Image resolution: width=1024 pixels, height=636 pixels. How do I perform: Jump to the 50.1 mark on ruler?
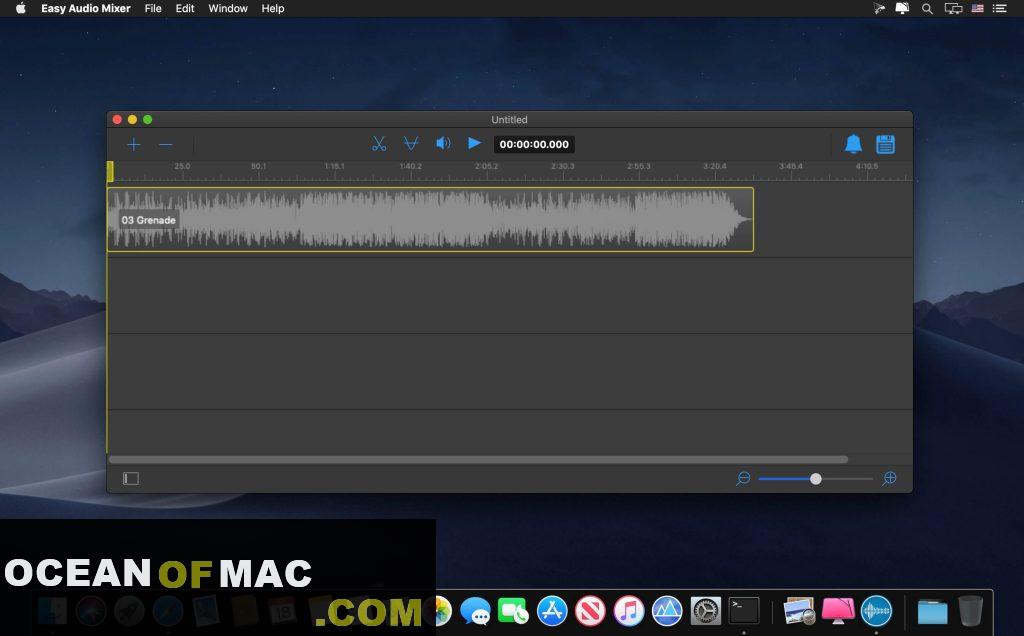tap(259, 167)
